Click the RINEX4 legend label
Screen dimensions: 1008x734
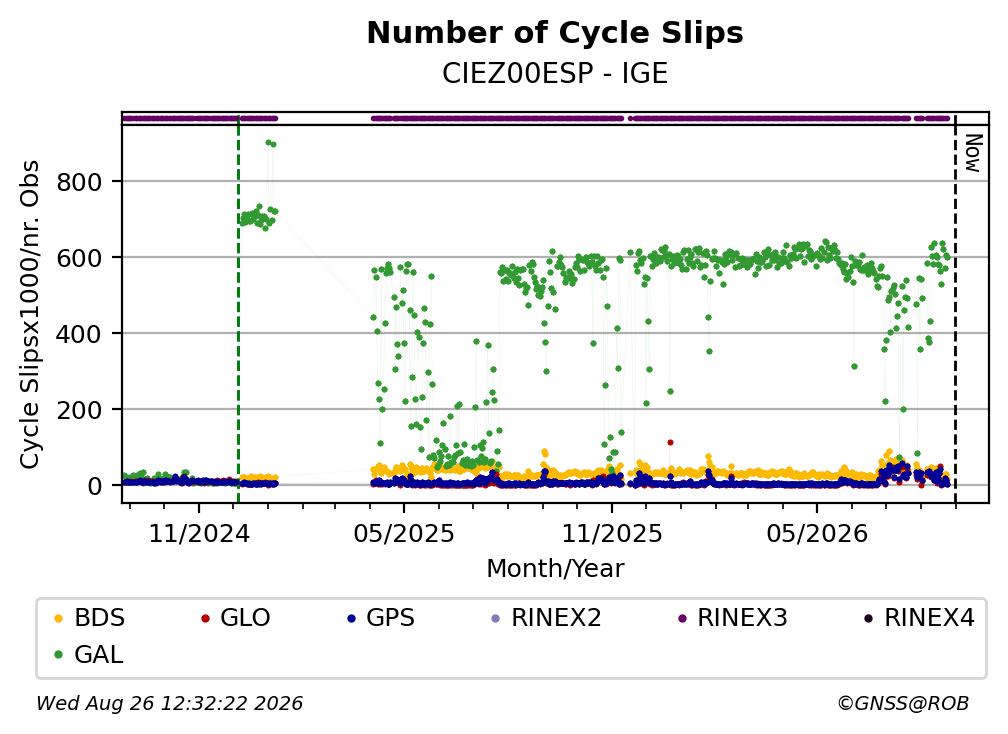(x=930, y=618)
